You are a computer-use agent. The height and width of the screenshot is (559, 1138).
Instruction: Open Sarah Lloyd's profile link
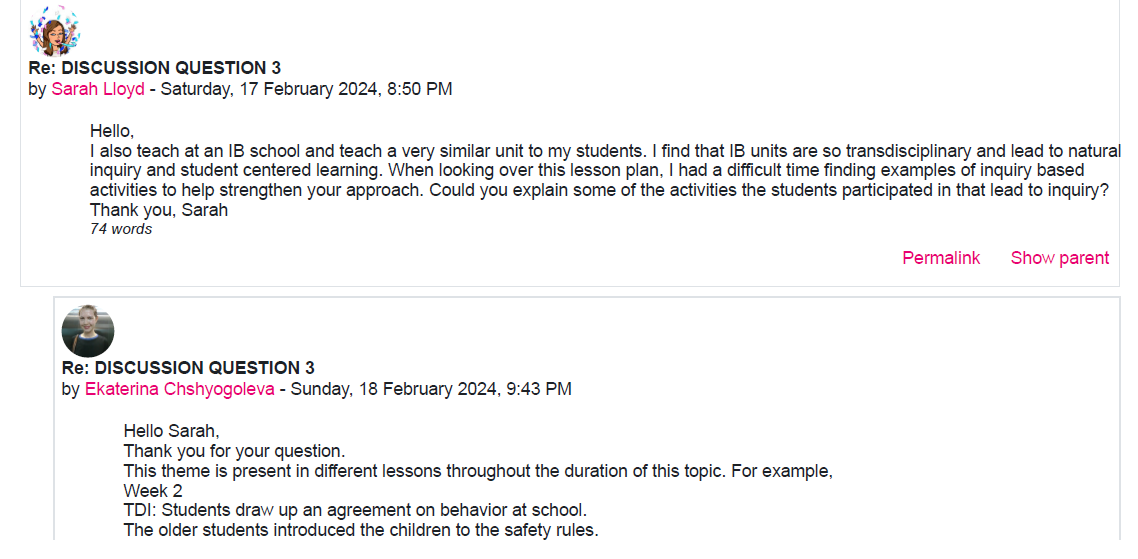click(98, 89)
